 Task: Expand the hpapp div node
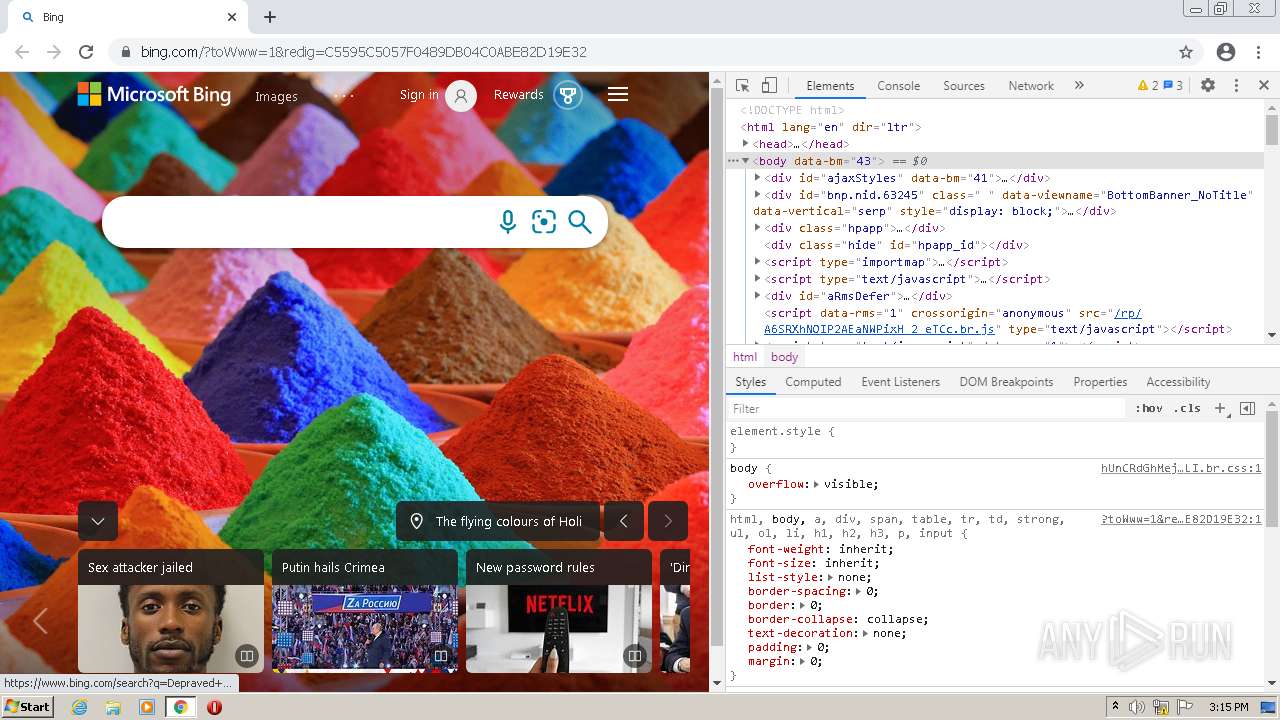pyautogui.click(x=757, y=228)
